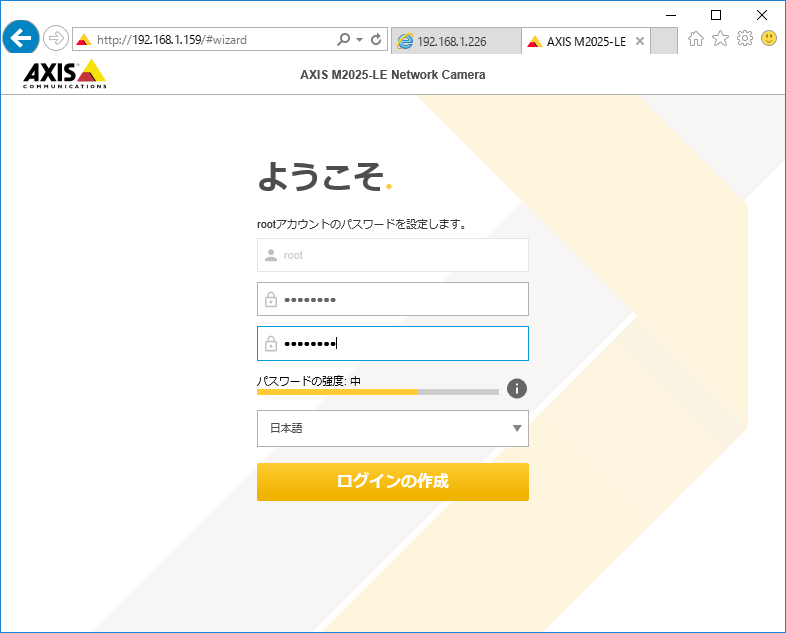786x633 pixels.
Task: Click the AXIS site icon in address bar
Action: click(84, 40)
